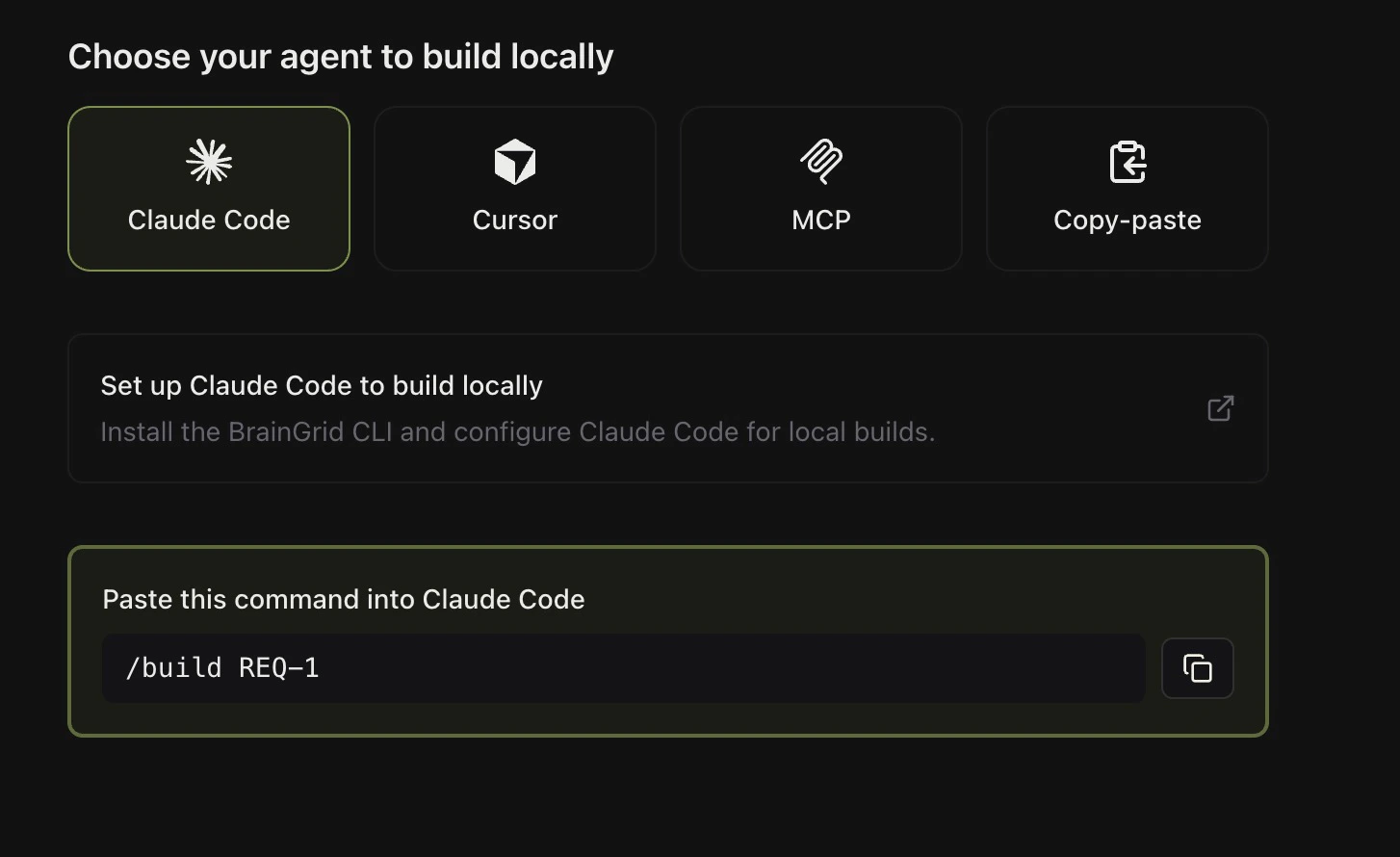Select the /build REQ-1 command text
The image size is (1400, 857).
pyautogui.click(x=223, y=667)
